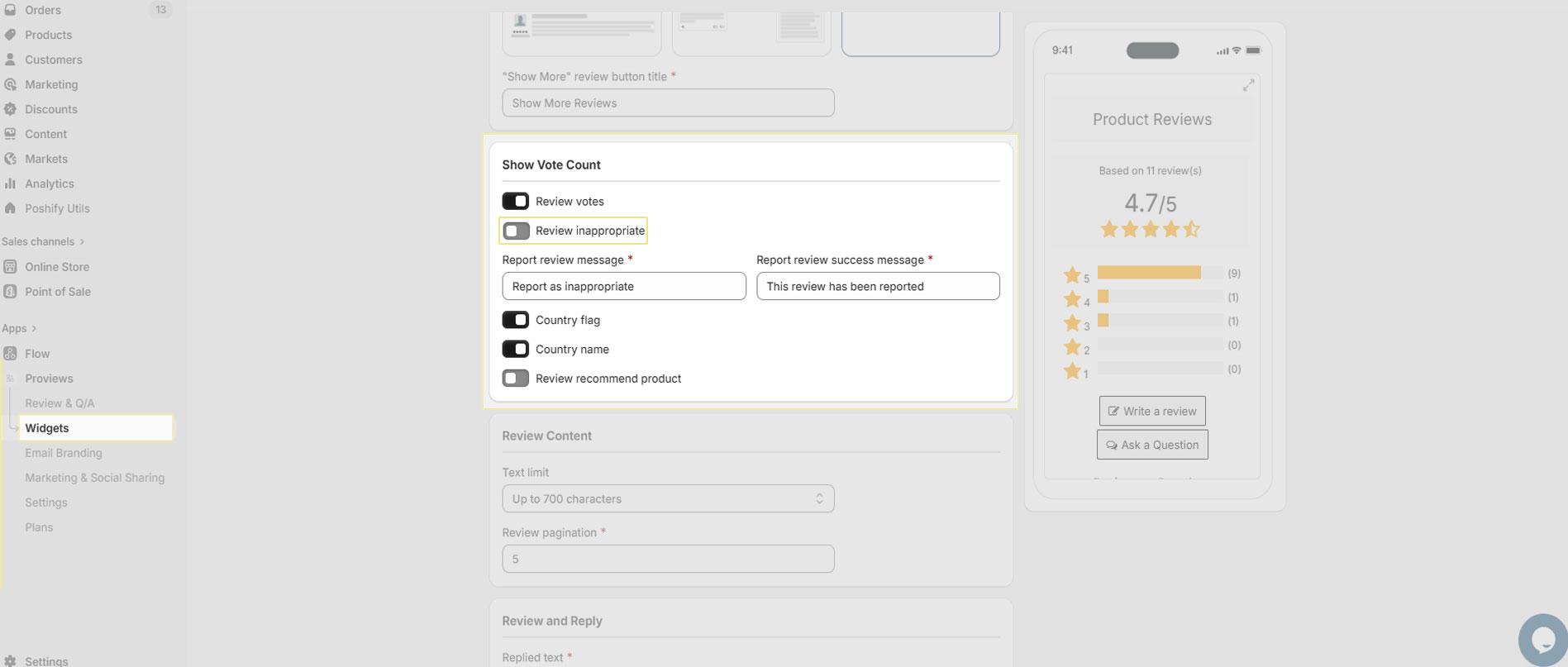Image resolution: width=1568 pixels, height=667 pixels.
Task: Go to Review & Q/A page
Action: pyautogui.click(x=60, y=403)
